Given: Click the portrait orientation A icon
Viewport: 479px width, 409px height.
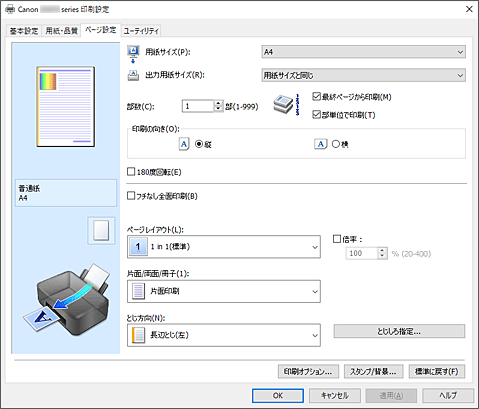Looking at the screenshot, I should tap(184, 144).
